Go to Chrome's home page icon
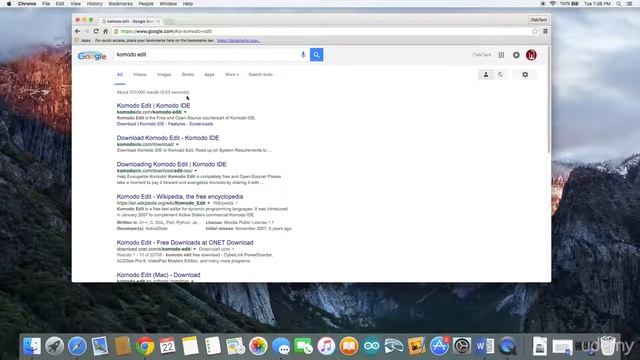The width and height of the screenshot is (640, 360). click(105, 31)
